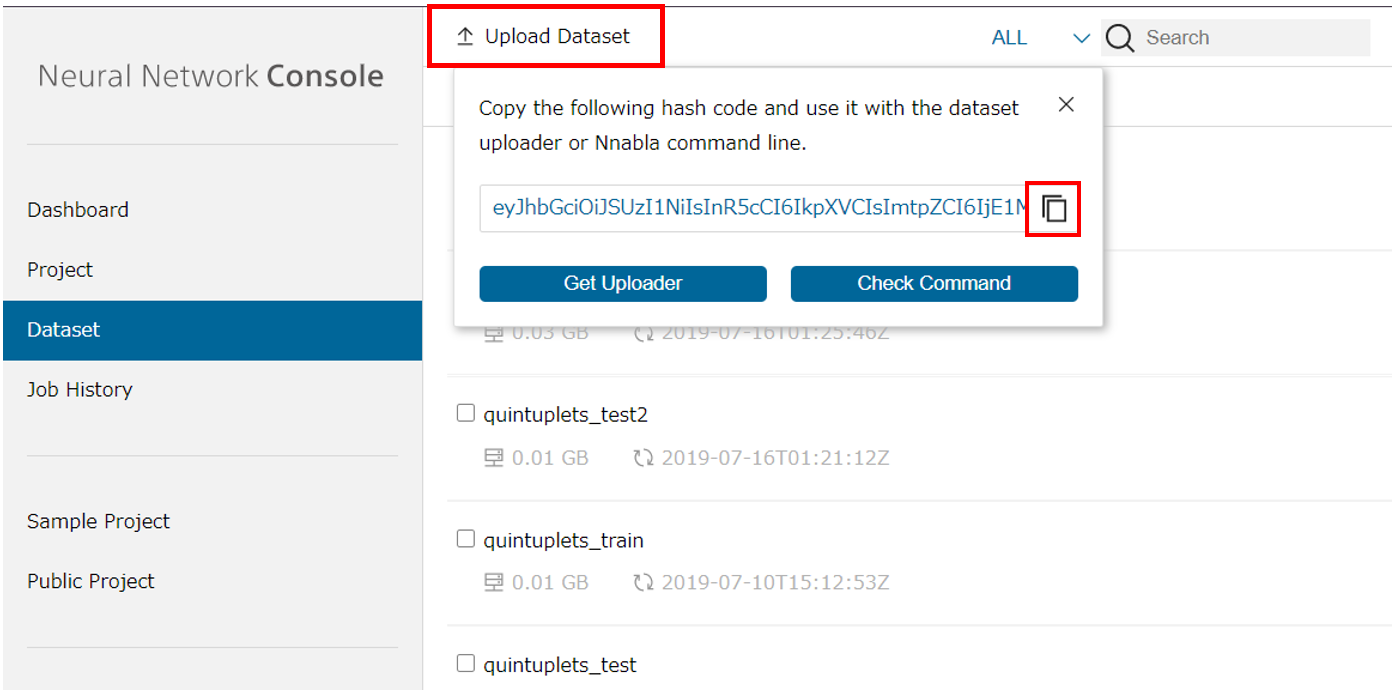
Task: Click the quintuplets_train update time icon
Action: (643, 582)
